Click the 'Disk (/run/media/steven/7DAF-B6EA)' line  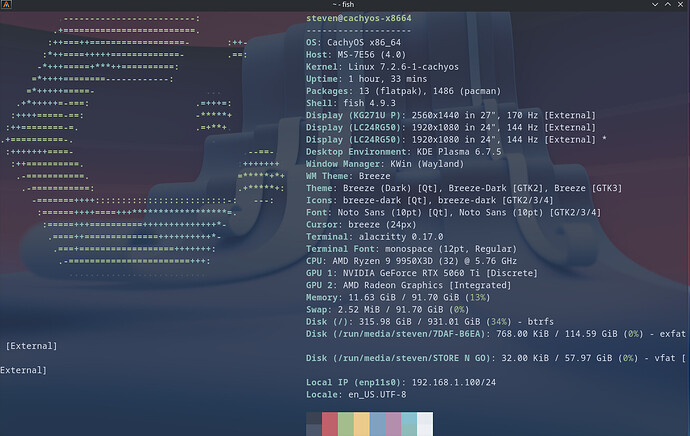pos(495,334)
